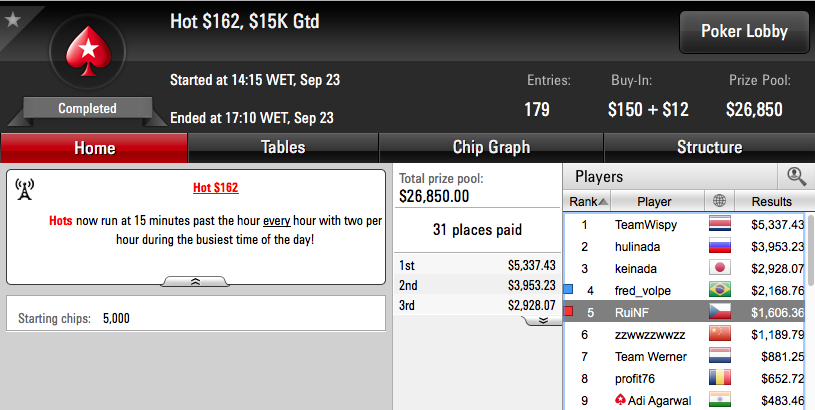Open the Chip Graph tab
The image size is (815, 410).
491,148
